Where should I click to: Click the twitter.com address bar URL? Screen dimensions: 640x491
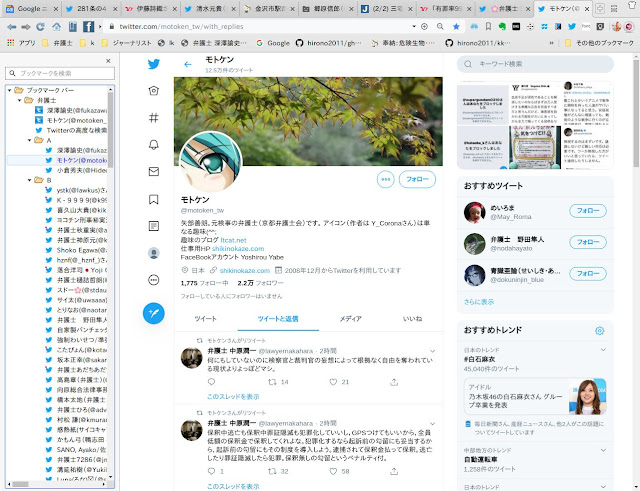181,27
